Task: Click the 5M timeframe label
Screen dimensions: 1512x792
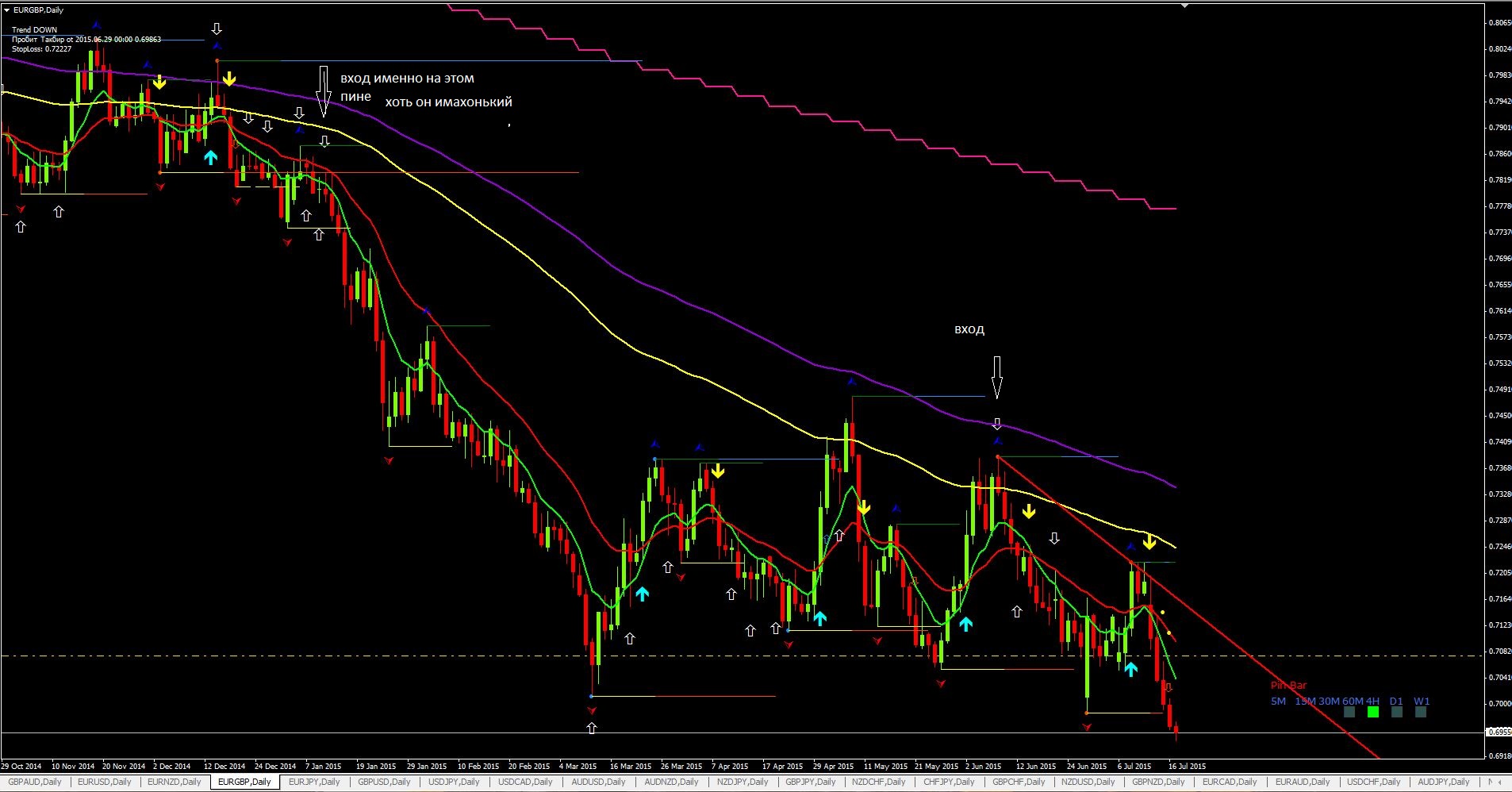Action: click(x=1278, y=701)
